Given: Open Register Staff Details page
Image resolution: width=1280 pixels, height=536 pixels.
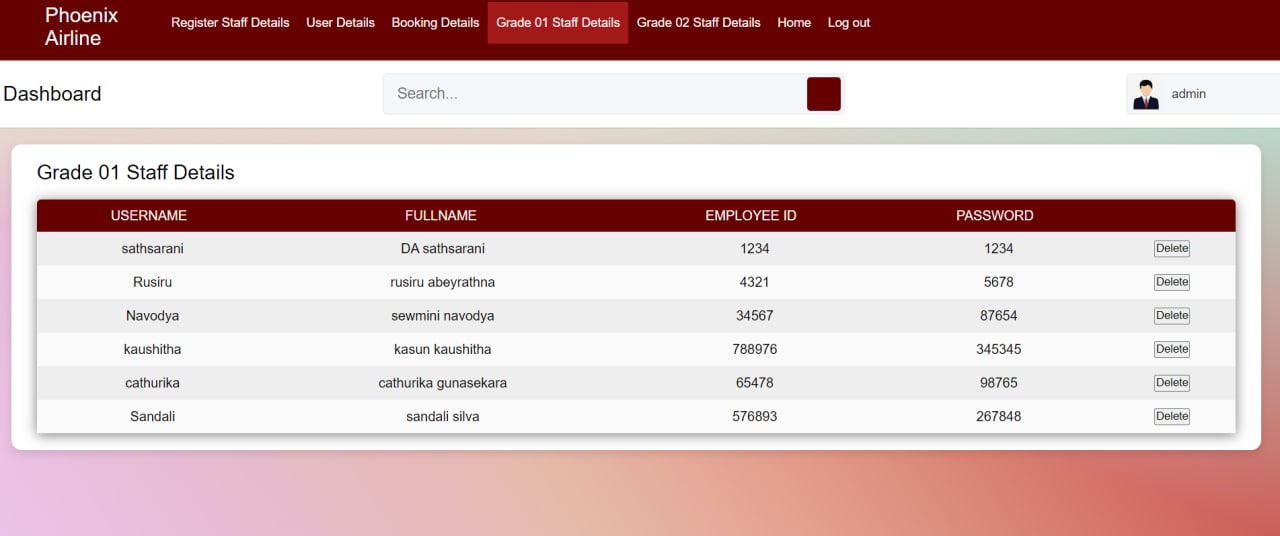Looking at the screenshot, I should (x=230, y=22).
